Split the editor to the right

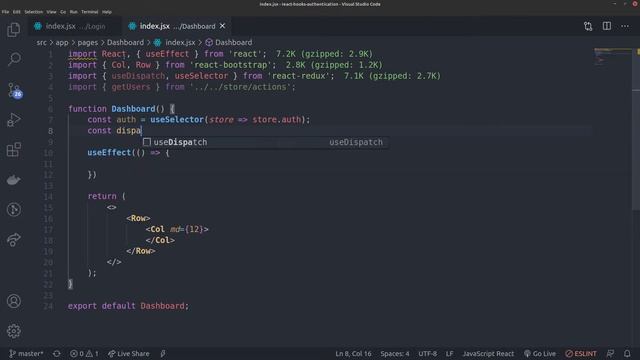click(607, 26)
